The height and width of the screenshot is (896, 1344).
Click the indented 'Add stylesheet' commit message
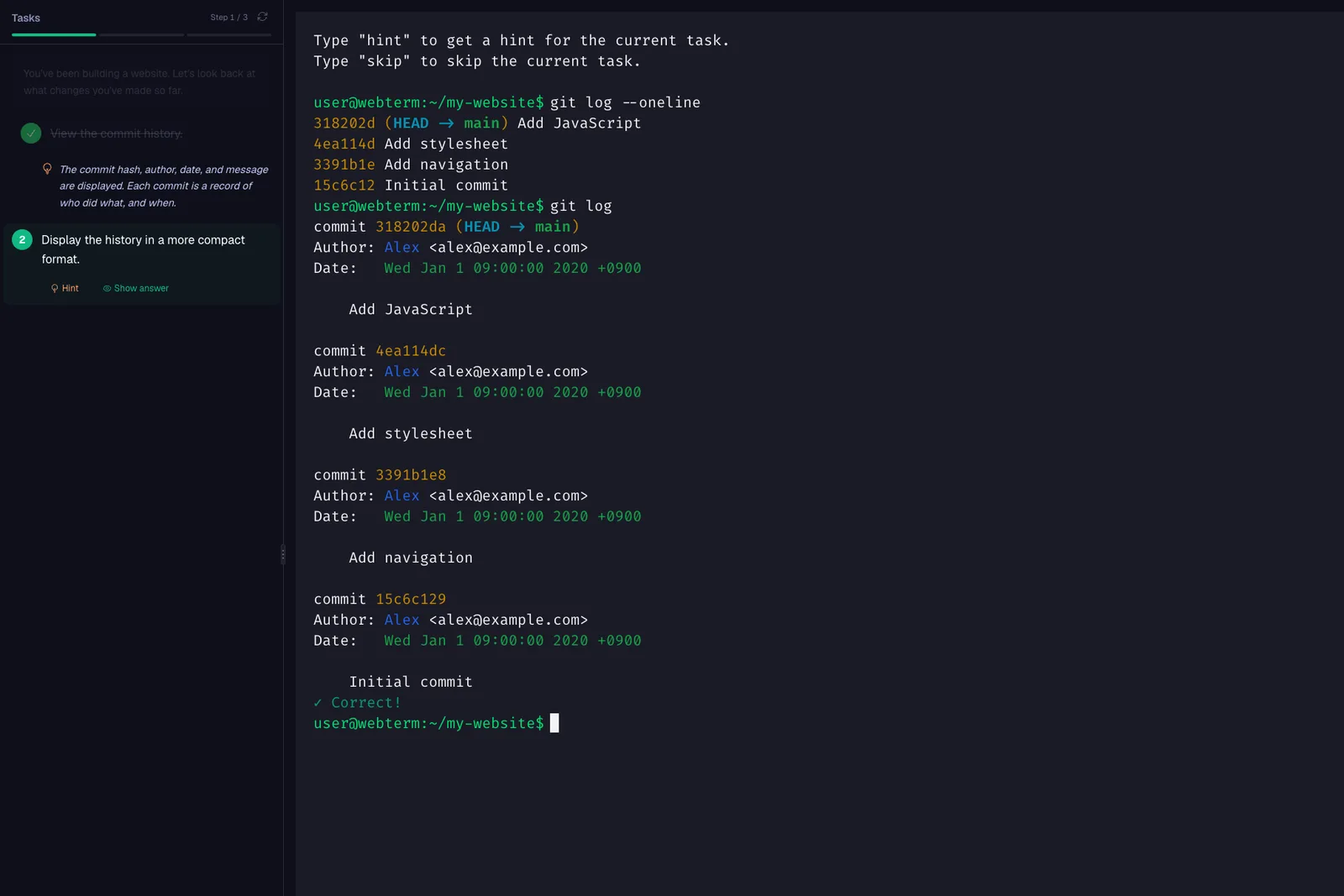(x=411, y=434)
